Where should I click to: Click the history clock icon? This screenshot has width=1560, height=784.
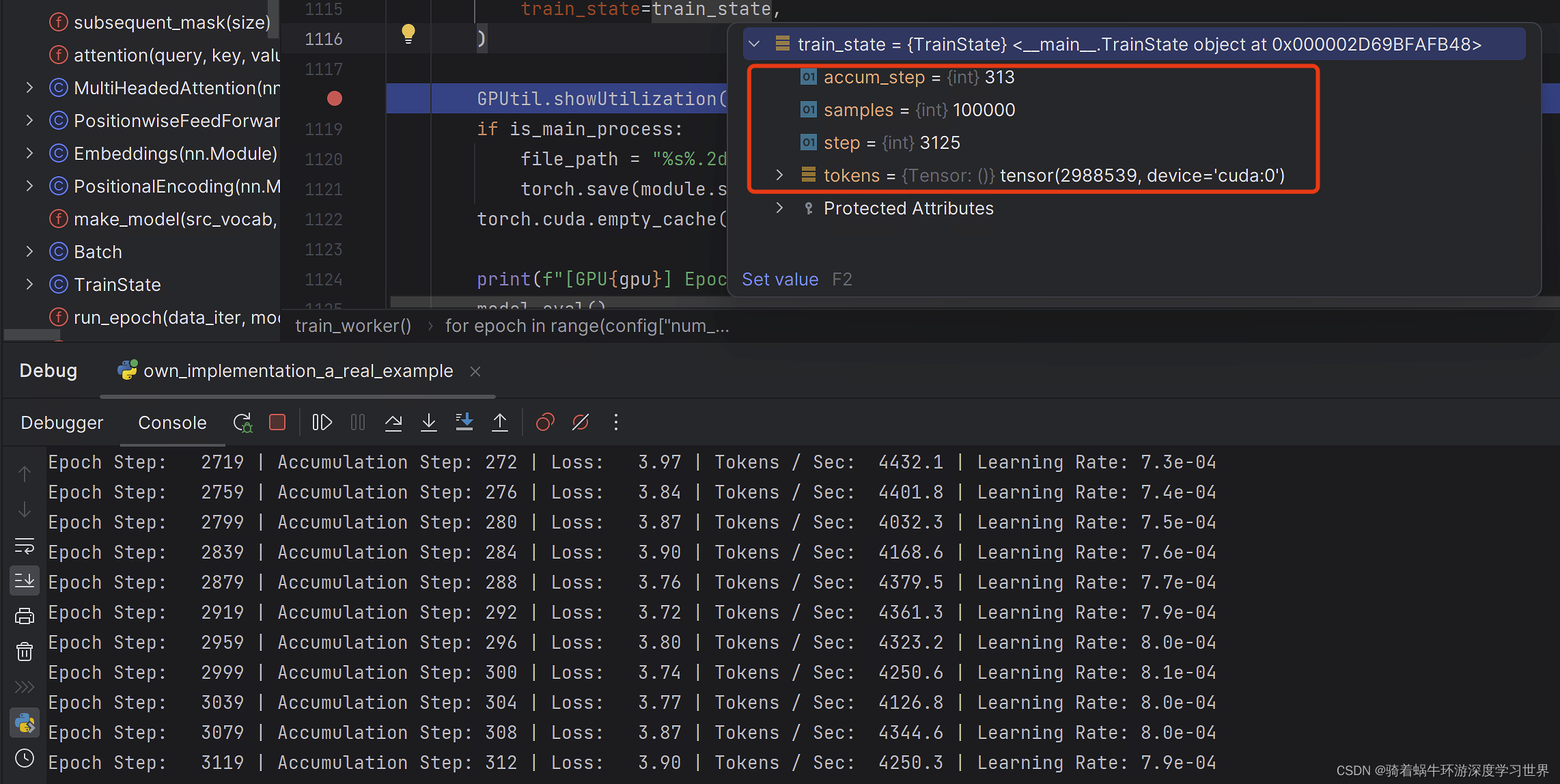pos(25,759)
